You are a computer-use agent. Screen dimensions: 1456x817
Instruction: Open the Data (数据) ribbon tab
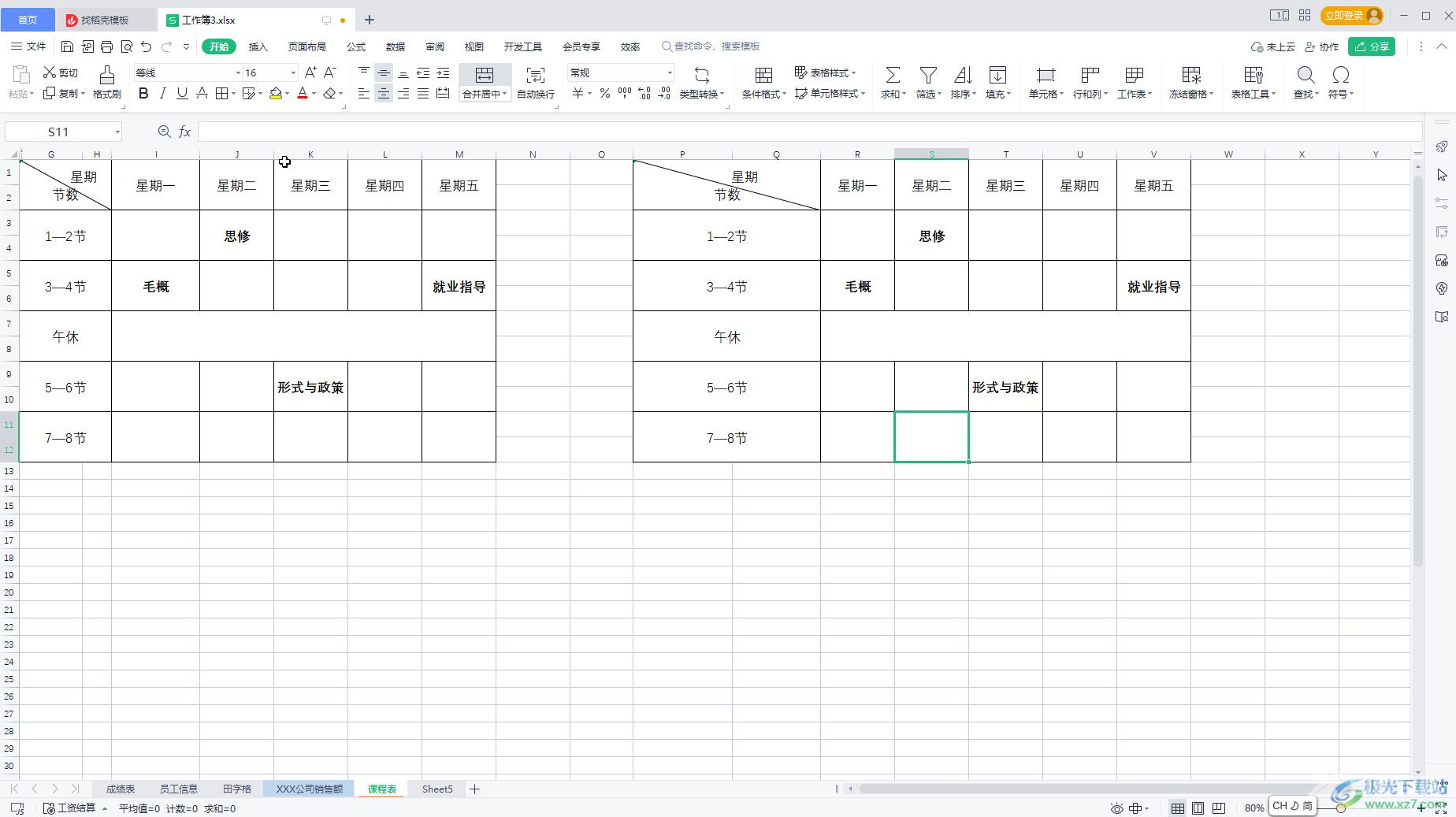point(396,46)
